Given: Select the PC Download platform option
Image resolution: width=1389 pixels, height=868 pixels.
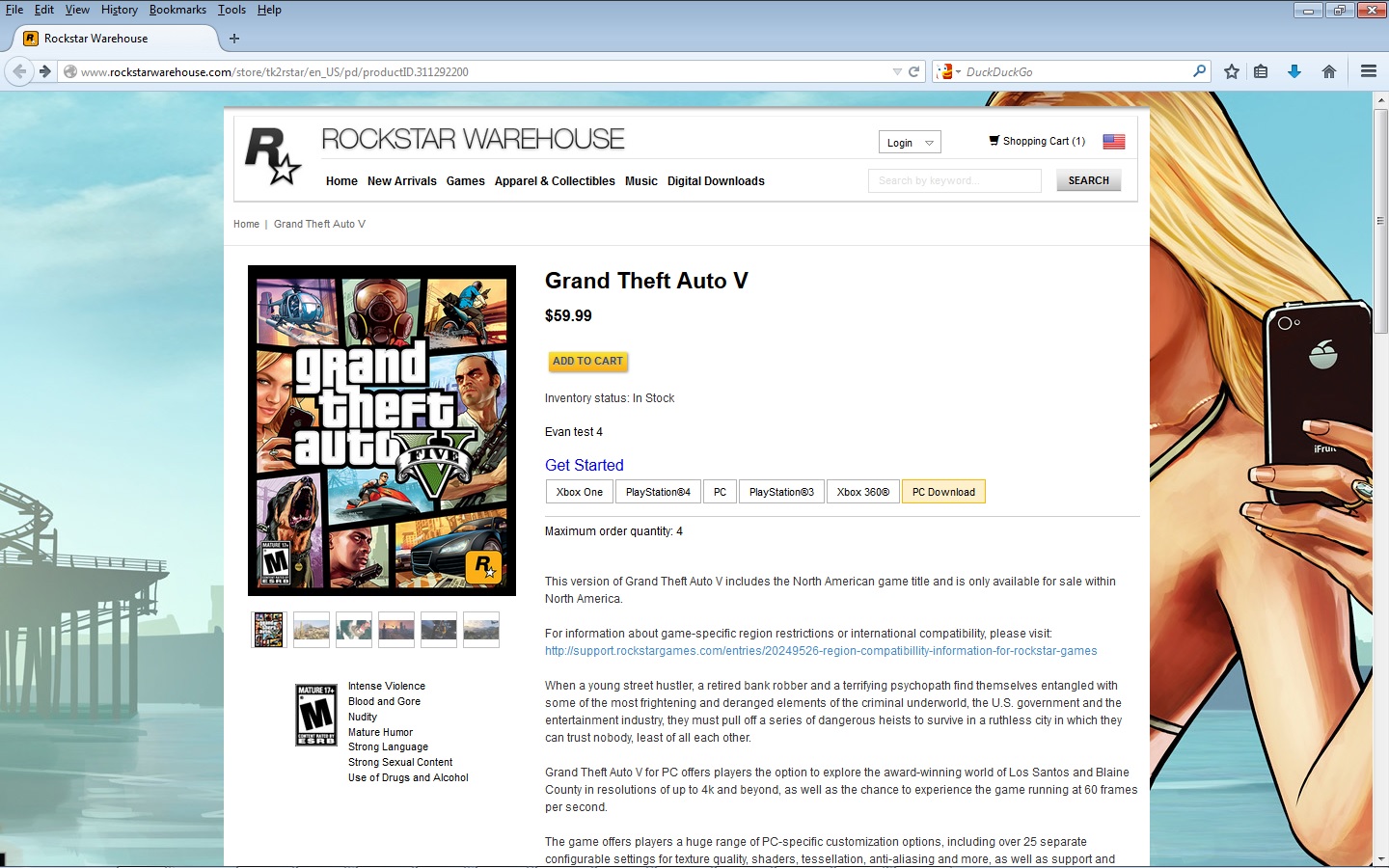Looking at the screenshot, I should tap(943, 492).
